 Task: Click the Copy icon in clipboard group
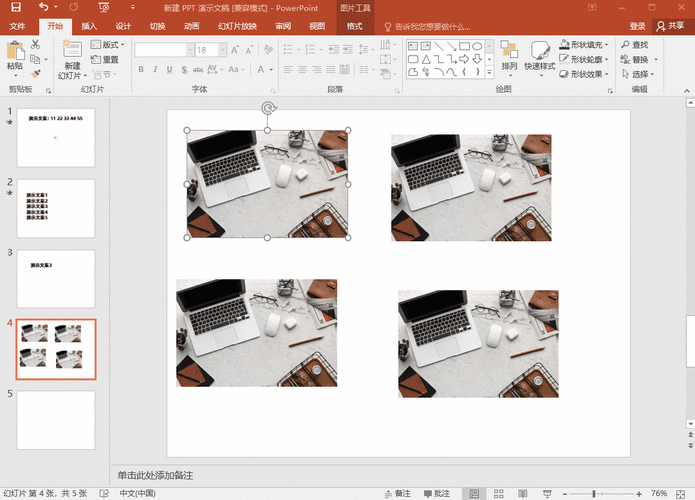pos(35,59)
